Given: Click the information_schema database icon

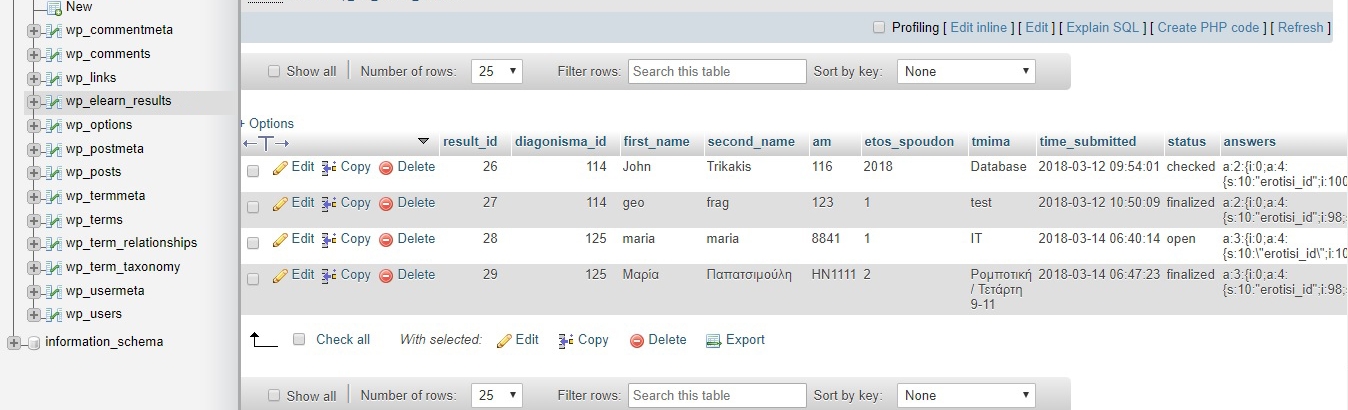Looking at the screenshot, I should click(x=33, y=343).
